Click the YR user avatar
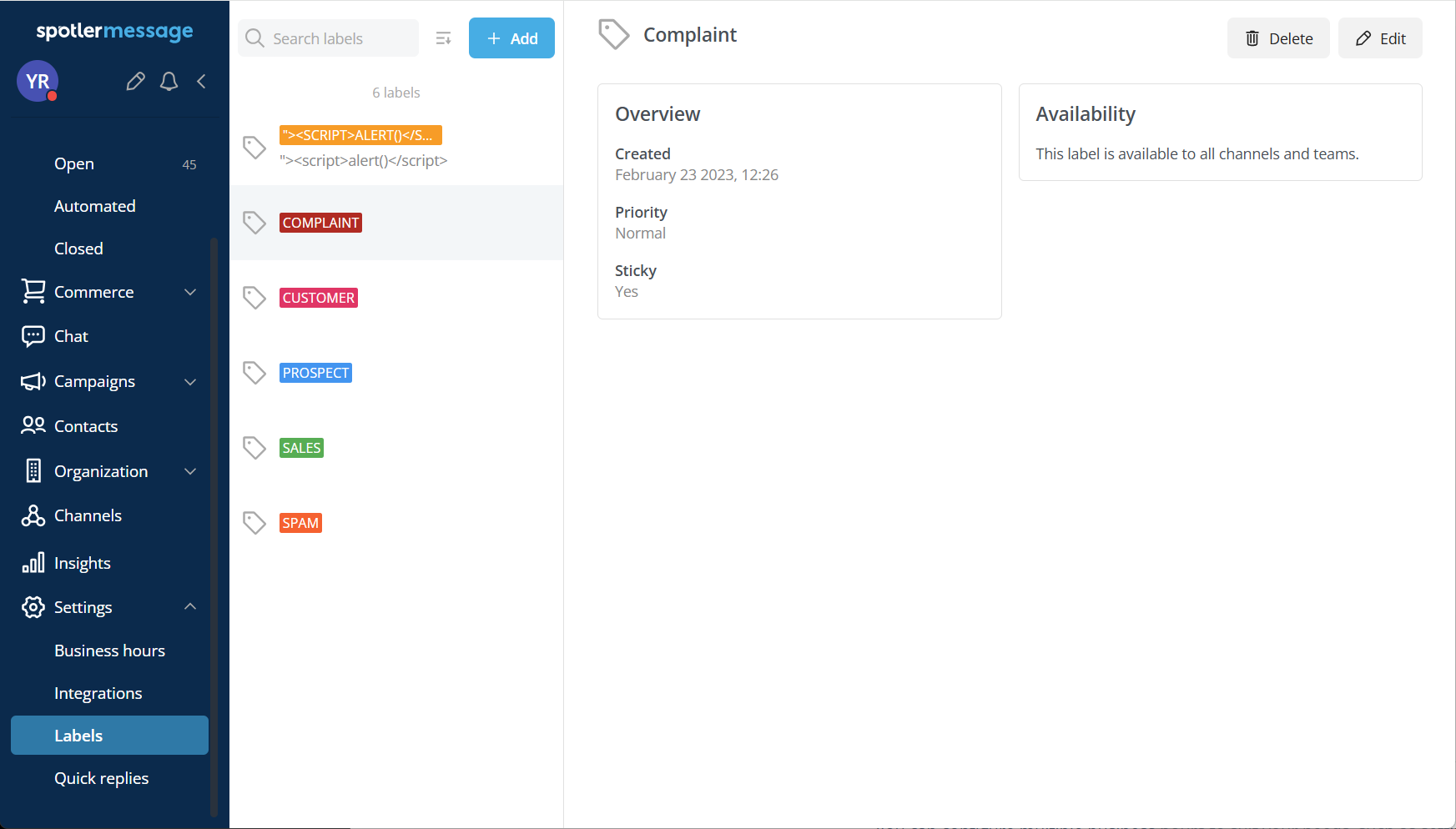The image size is (1456, 829). coord(38,81)
